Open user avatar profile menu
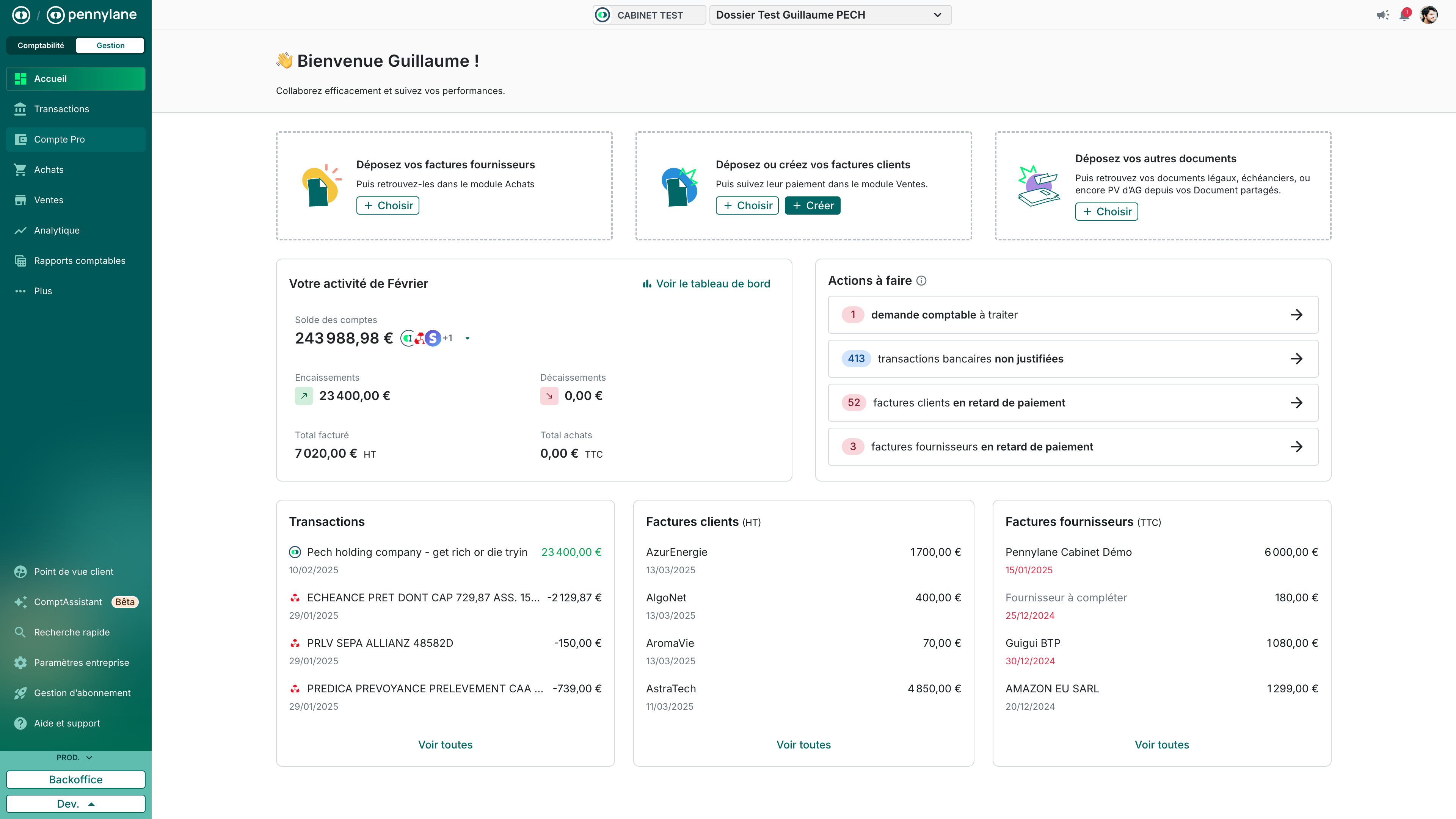 point(1429,15)
